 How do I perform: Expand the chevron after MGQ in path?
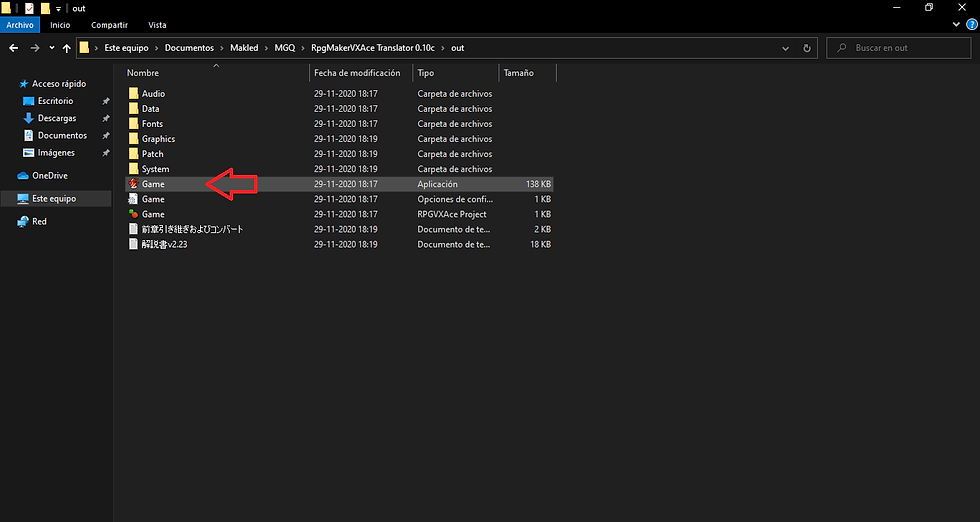coord(303,48)
